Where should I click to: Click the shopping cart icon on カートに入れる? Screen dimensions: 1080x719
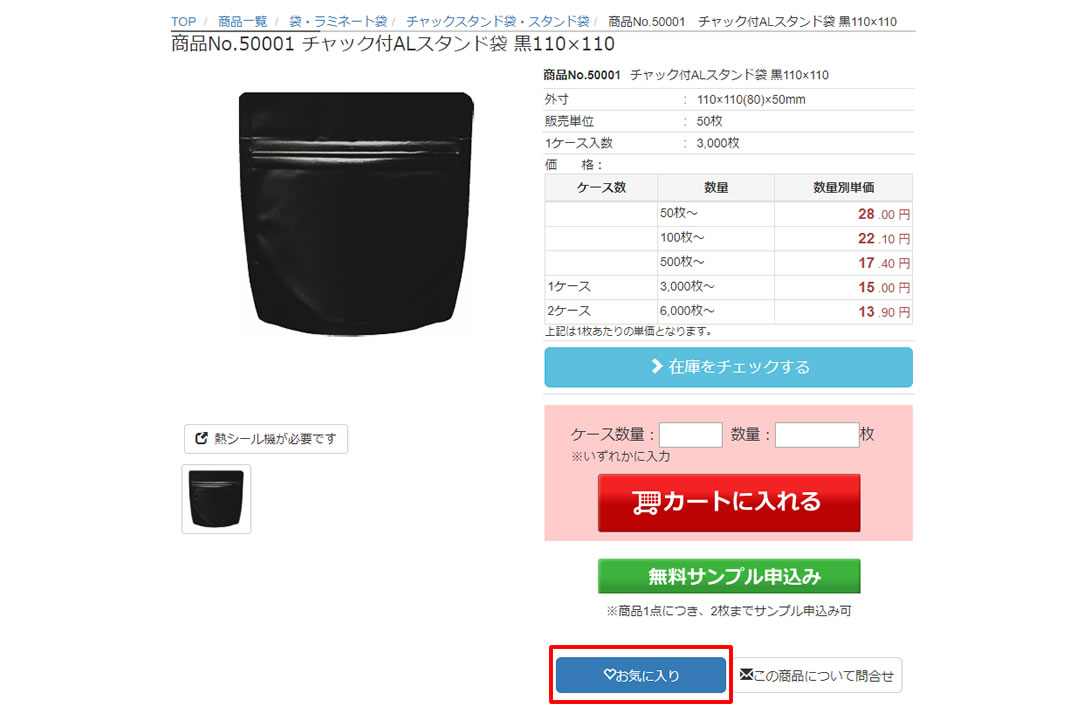click(x=645, y=503)
